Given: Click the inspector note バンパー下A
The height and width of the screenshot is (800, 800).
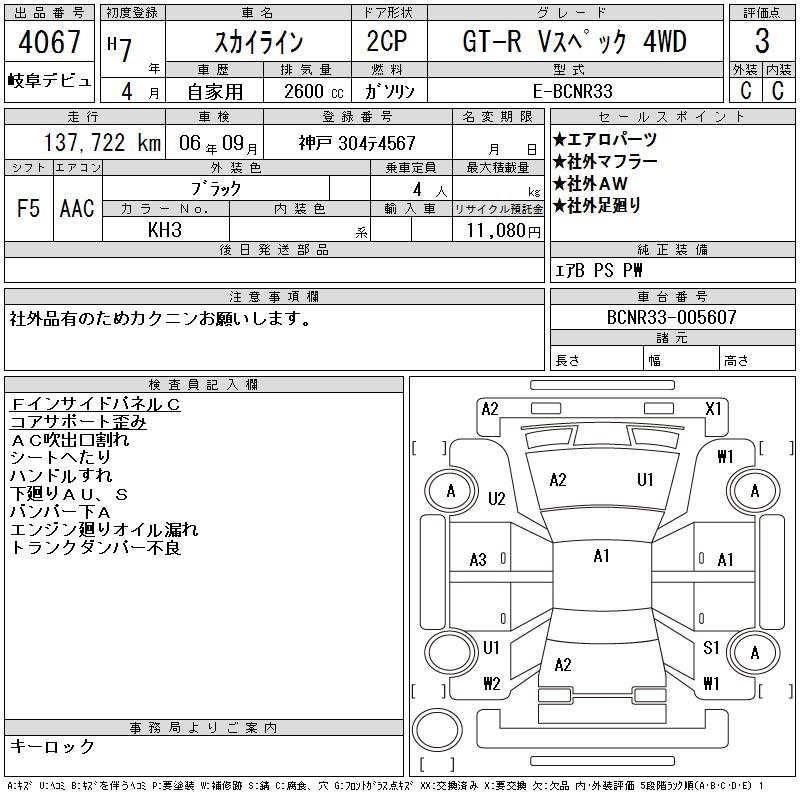Looking at the screenshot, I should [60, 512].
